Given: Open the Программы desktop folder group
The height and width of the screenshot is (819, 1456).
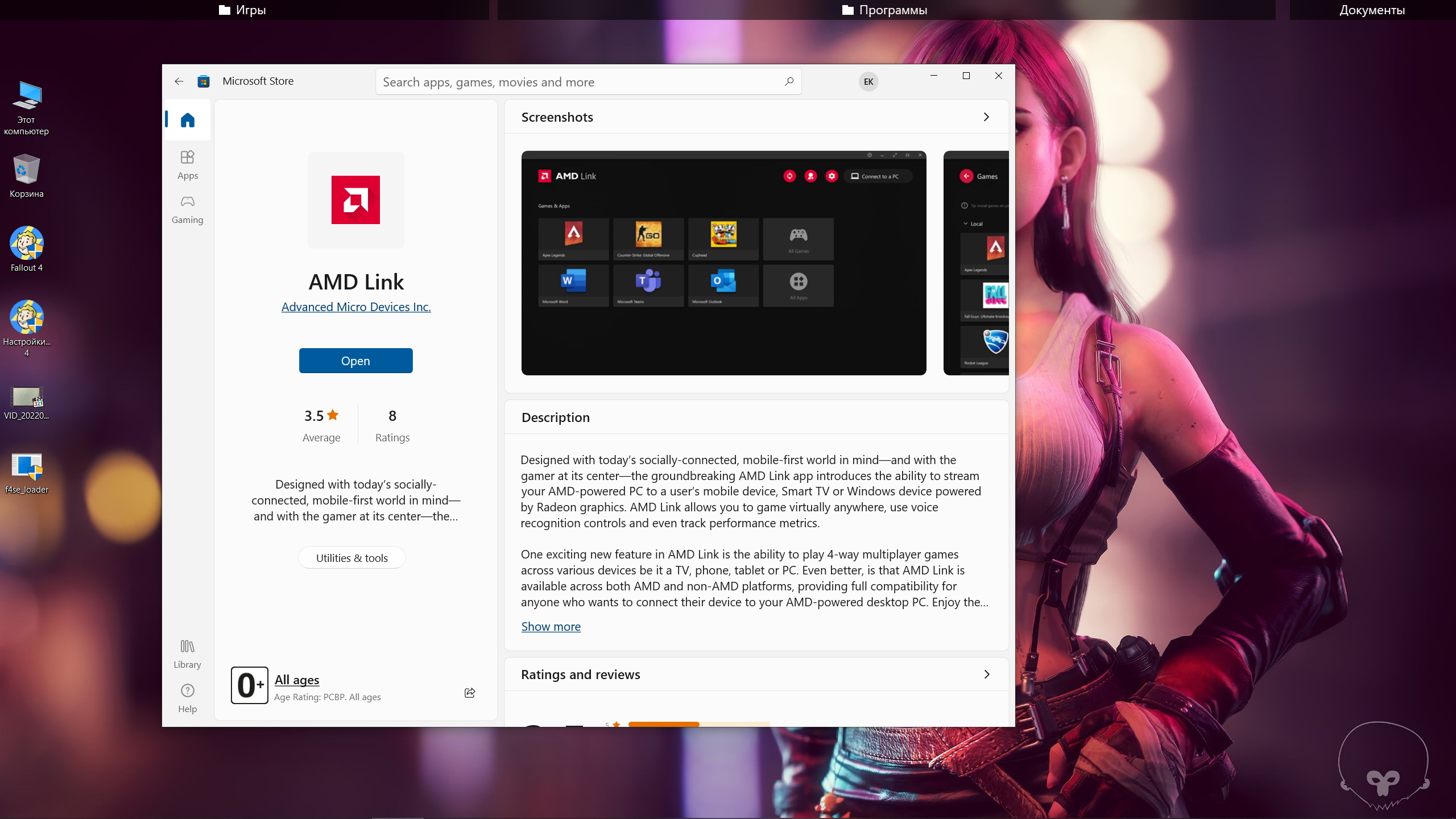Looking at the screenshot, I should click(x=884, y=10).
